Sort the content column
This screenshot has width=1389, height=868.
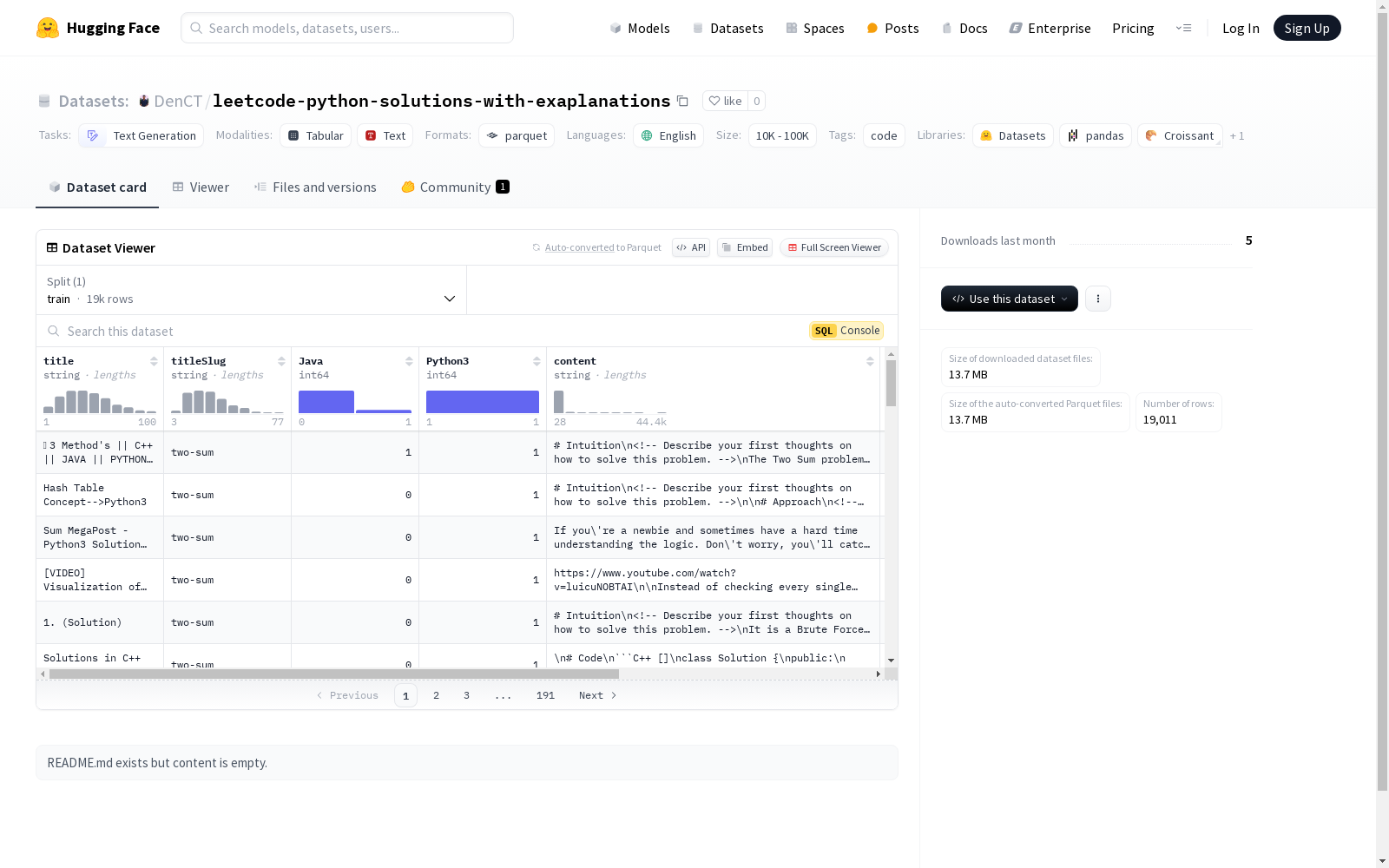point(870,361)
